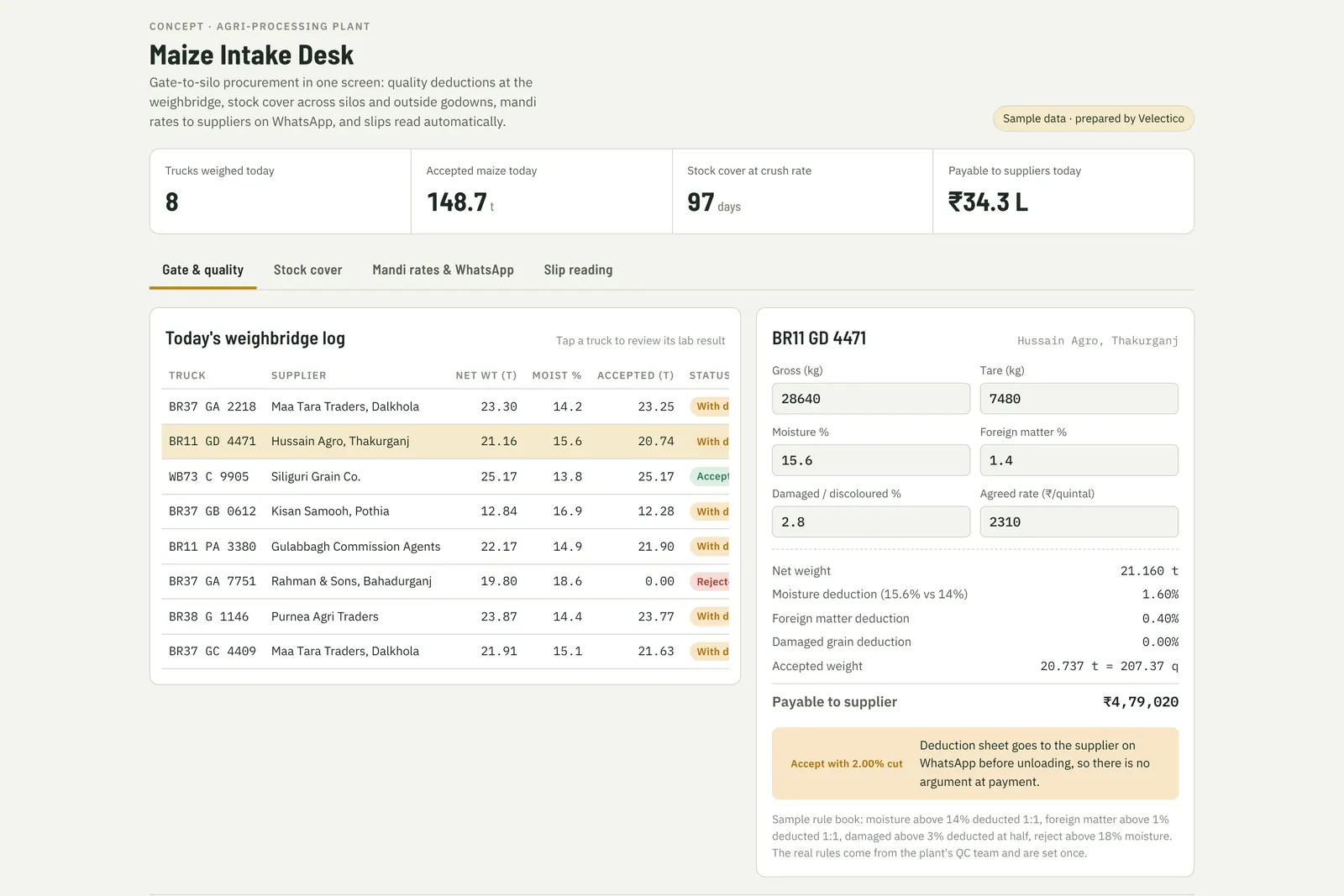The image size is (1344, 896).
Task: Click the Siliguri Grain Co. supplier name
Action: click(x=316, y=476)
